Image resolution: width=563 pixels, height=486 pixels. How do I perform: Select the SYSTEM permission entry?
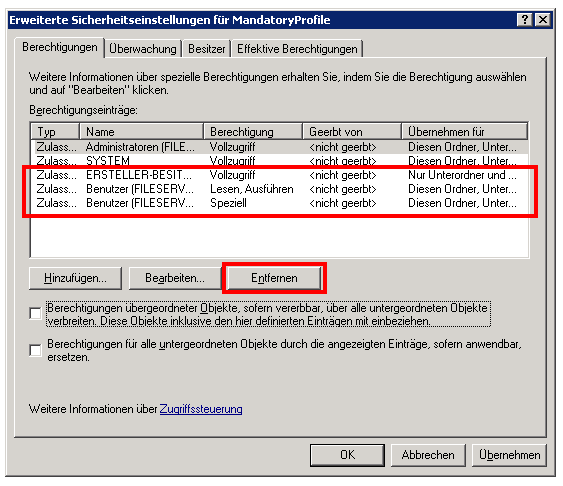[x=280, y=160]
